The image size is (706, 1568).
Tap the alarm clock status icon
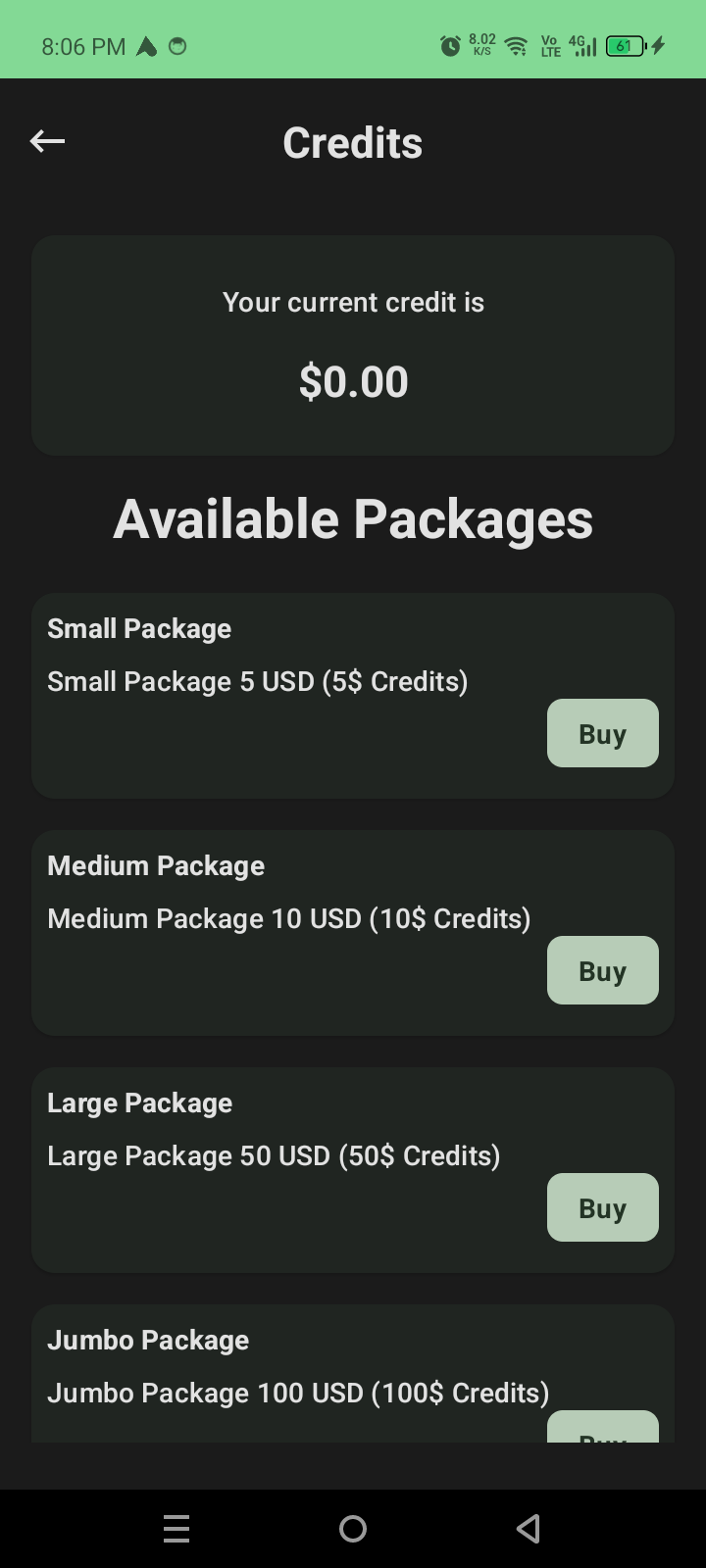click(x=450, y=46)
